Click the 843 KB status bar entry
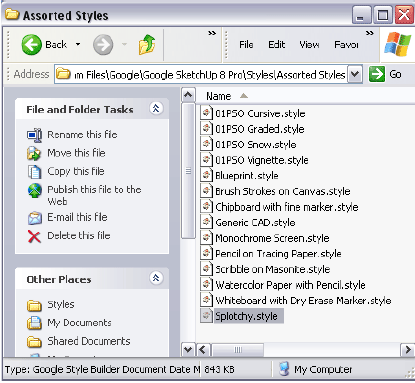415x383 pixels. pos(219,369)
